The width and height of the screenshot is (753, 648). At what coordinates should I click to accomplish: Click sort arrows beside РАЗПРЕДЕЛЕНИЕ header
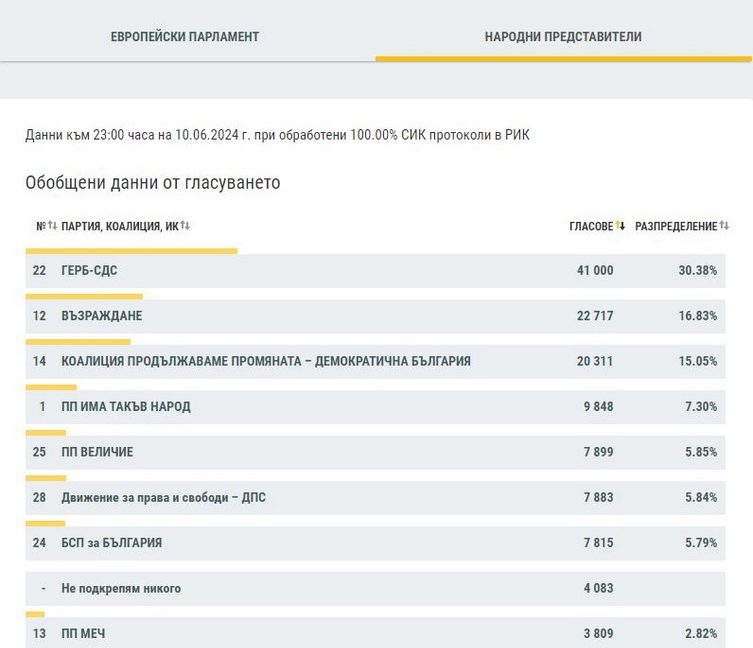pyautogui.click(x=725, y=226)
